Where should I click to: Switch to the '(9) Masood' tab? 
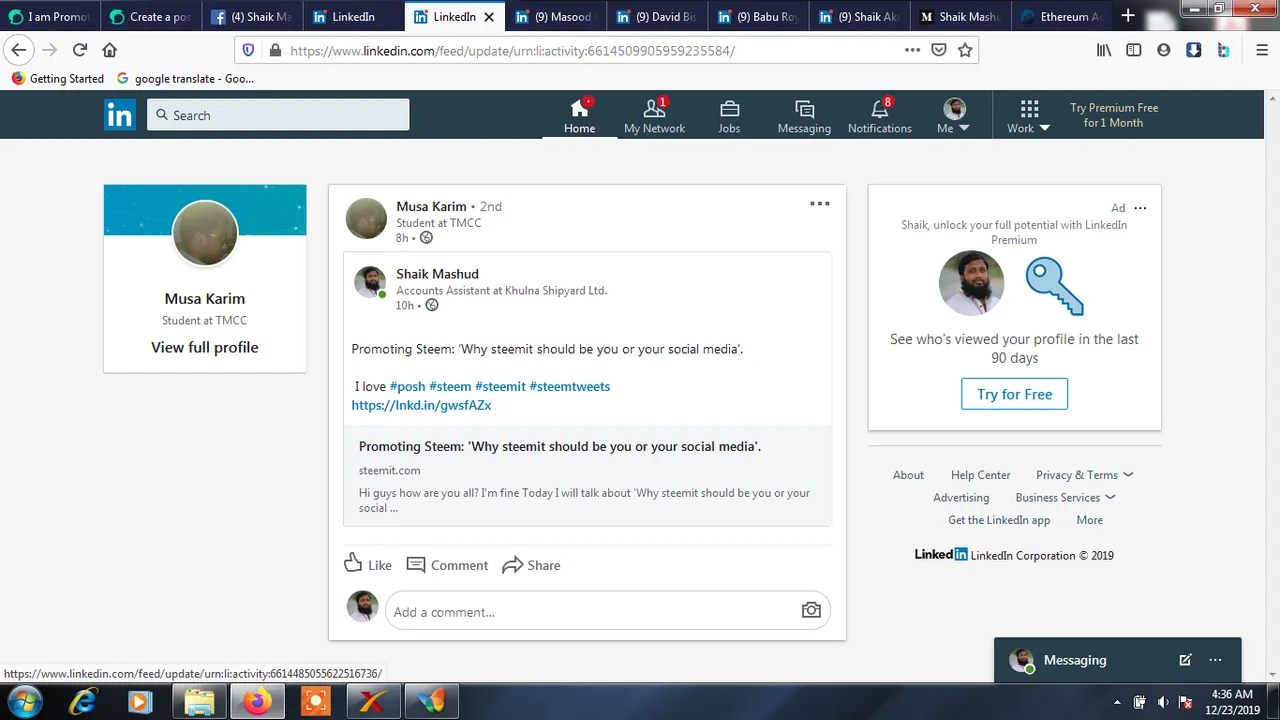click(555, 16)
